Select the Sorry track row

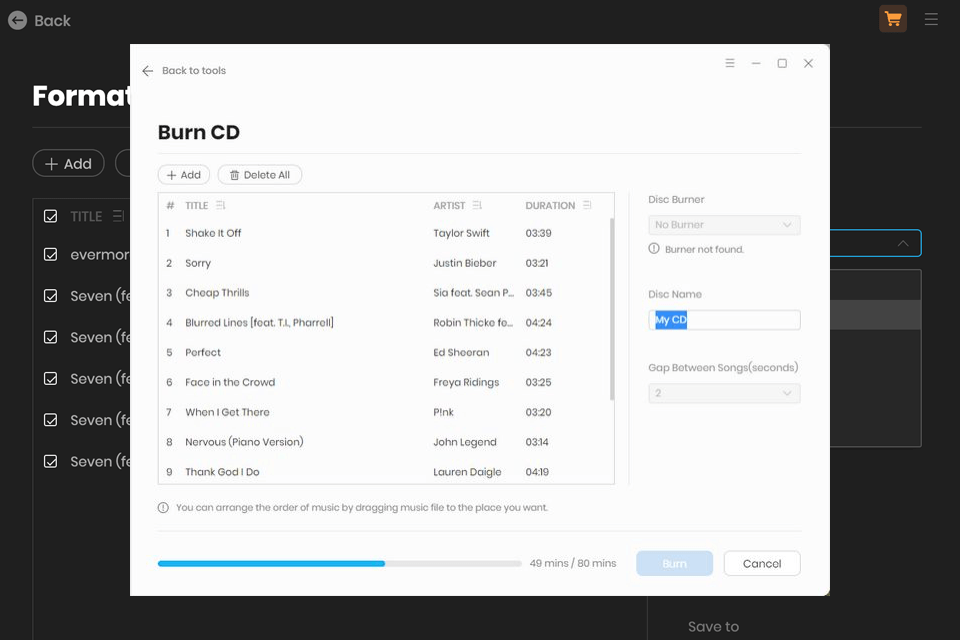coord(386,263)
